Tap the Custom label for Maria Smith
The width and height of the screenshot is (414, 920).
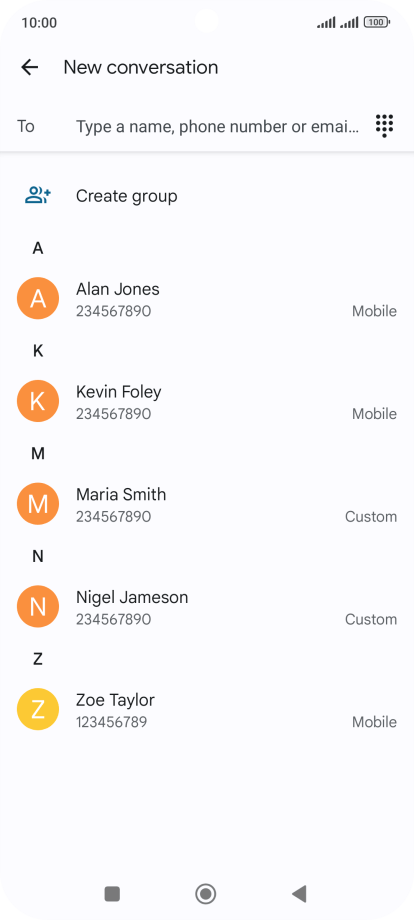(371, 517)
